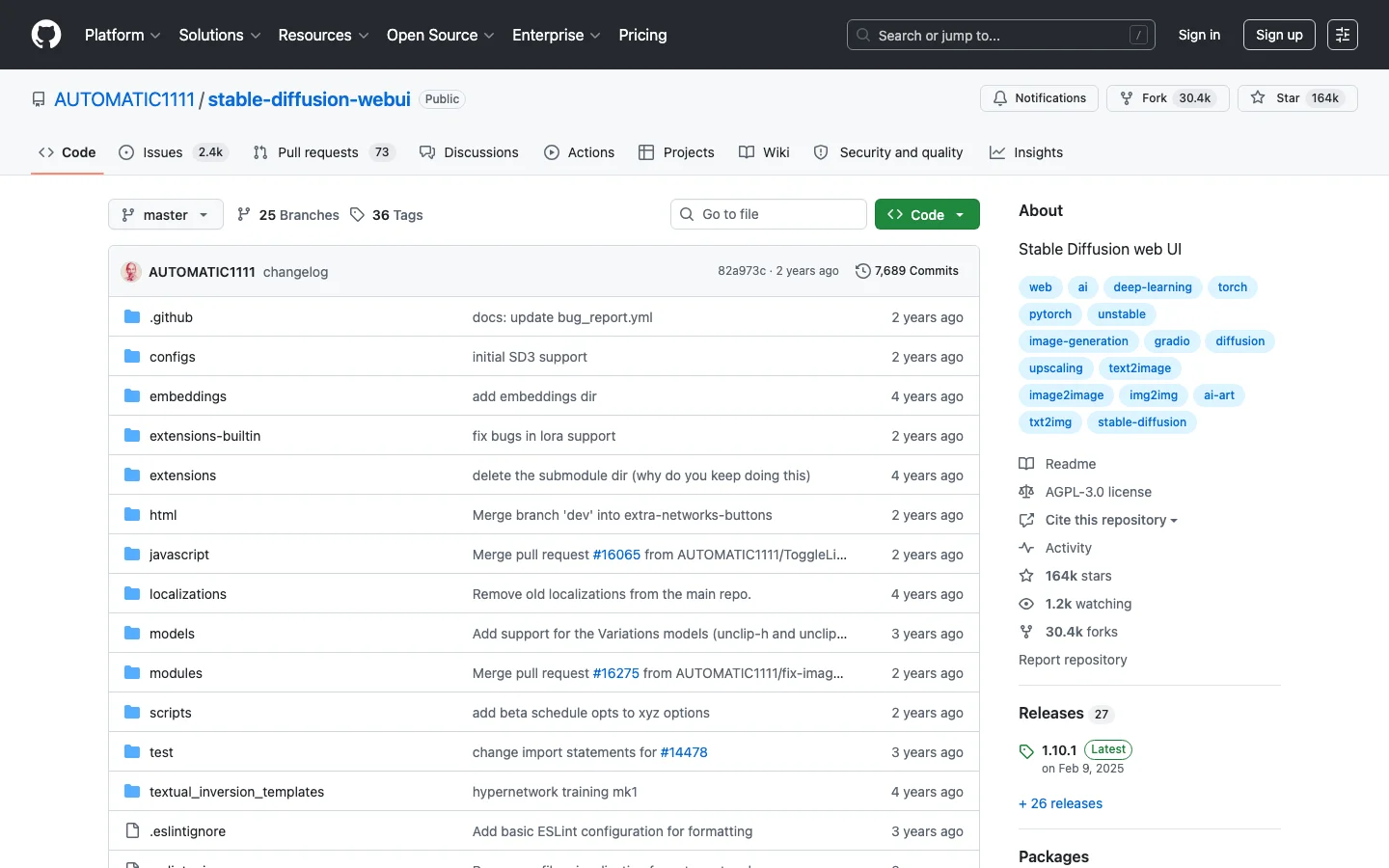Image resolution: width=1389 pixels, height=868 pixels.
Task: Click AUTOMATIC1111 avatar in commit bar
Action: click(x=131, y=272)
